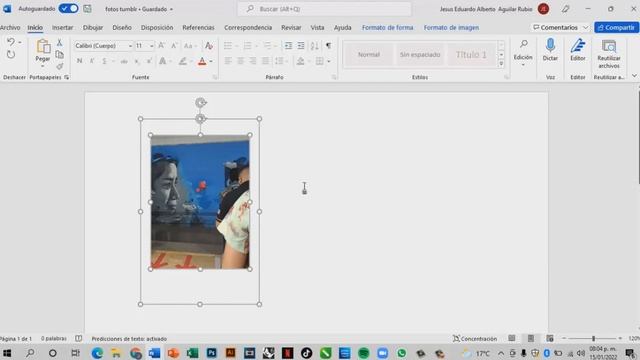This screenshot has height=360, width=640.
Task: Expand the Estilos gallery more arrow
Action: point(501,64)
